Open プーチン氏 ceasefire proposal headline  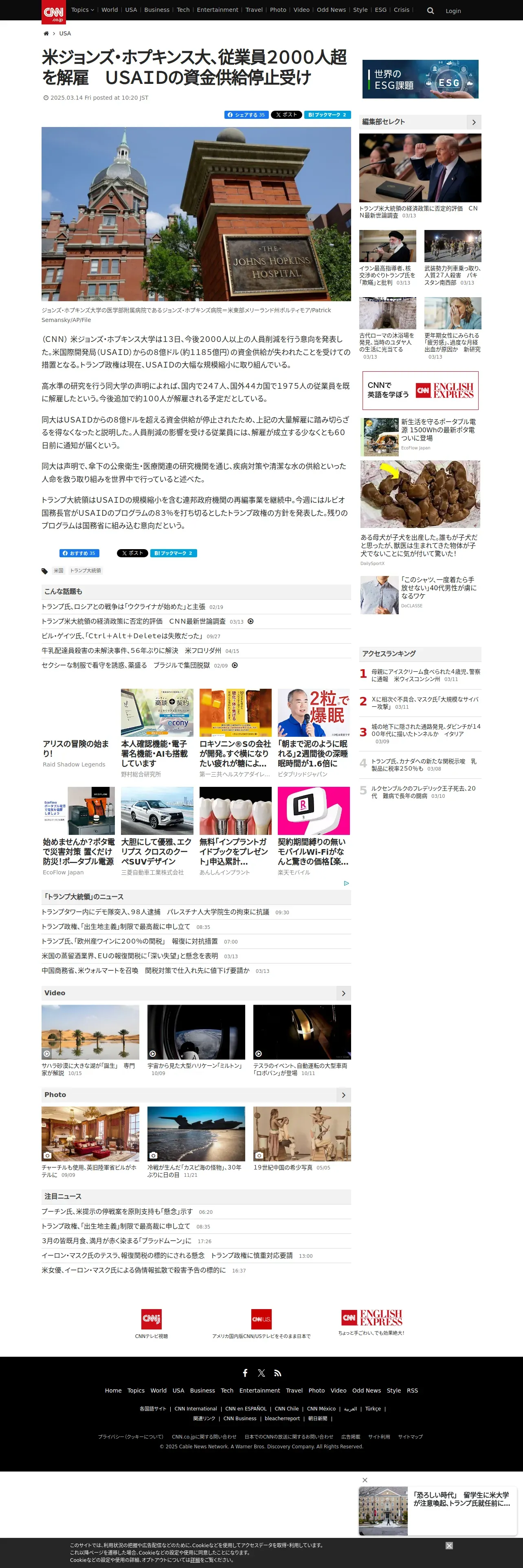[x=117, y=1211]
